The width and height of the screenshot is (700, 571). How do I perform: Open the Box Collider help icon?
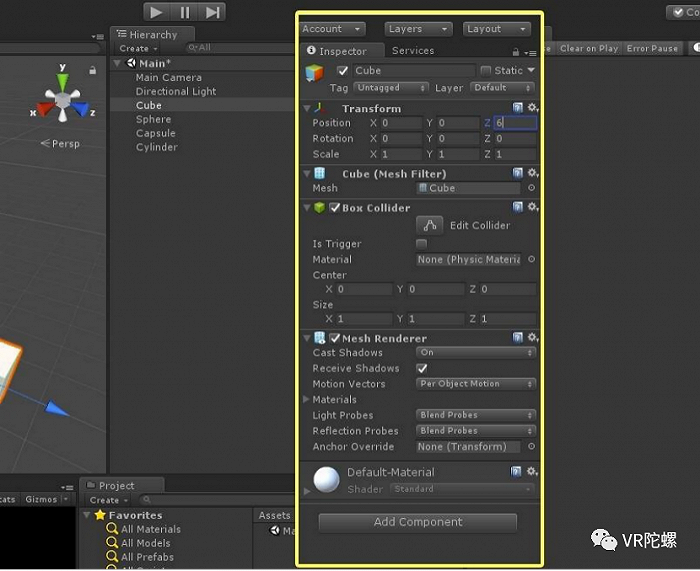tap(517, 207)
